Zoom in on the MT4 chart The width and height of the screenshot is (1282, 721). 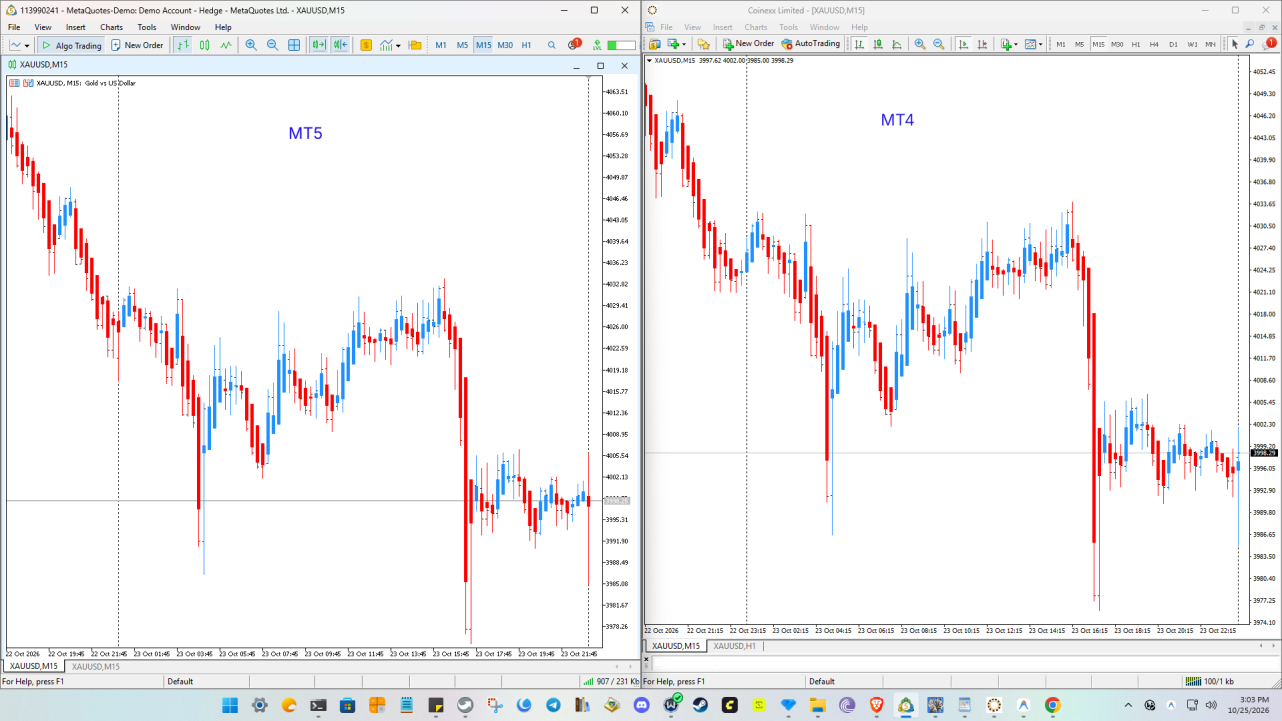[x=920, y=44]
